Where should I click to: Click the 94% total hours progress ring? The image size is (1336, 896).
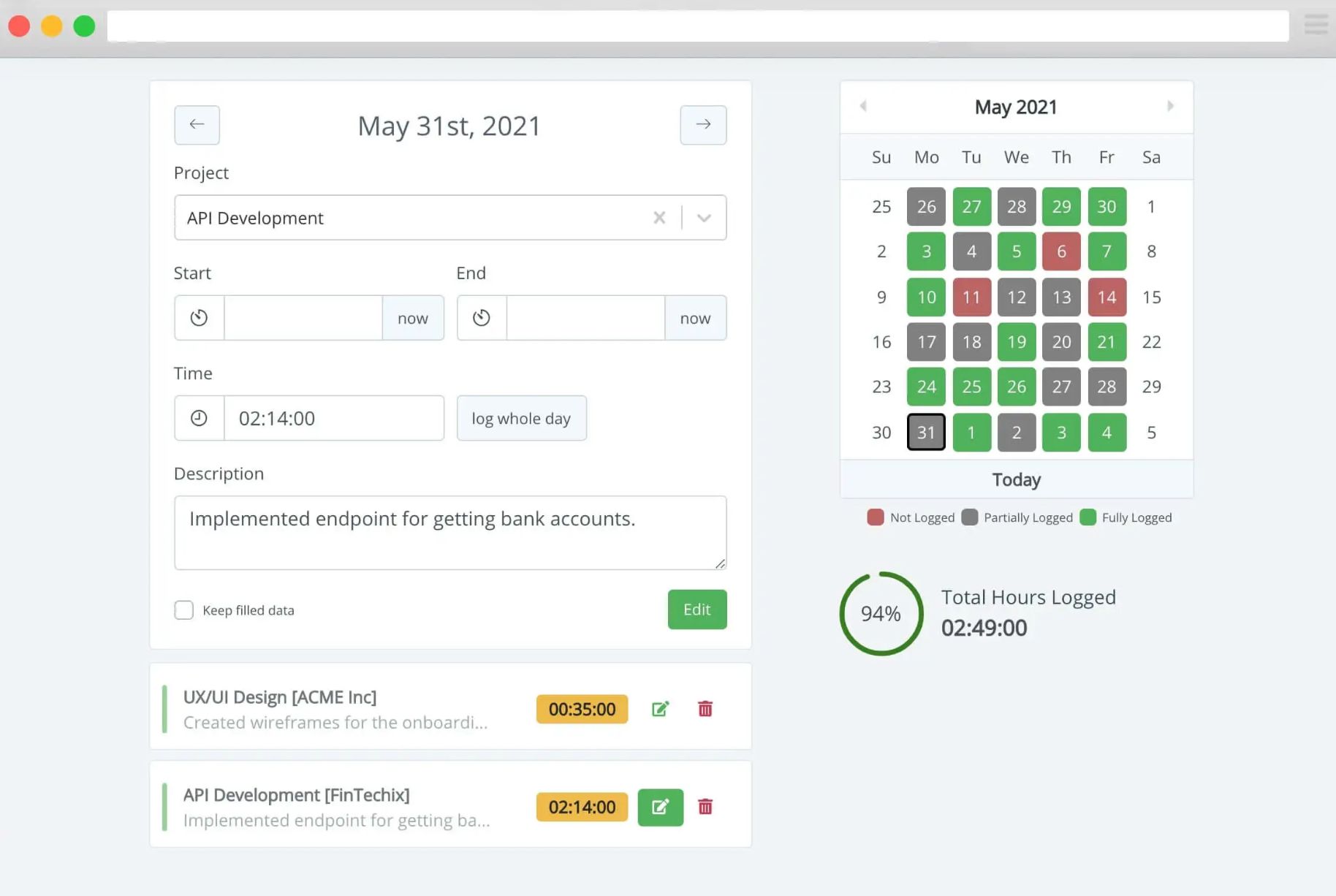coord(880,614)
